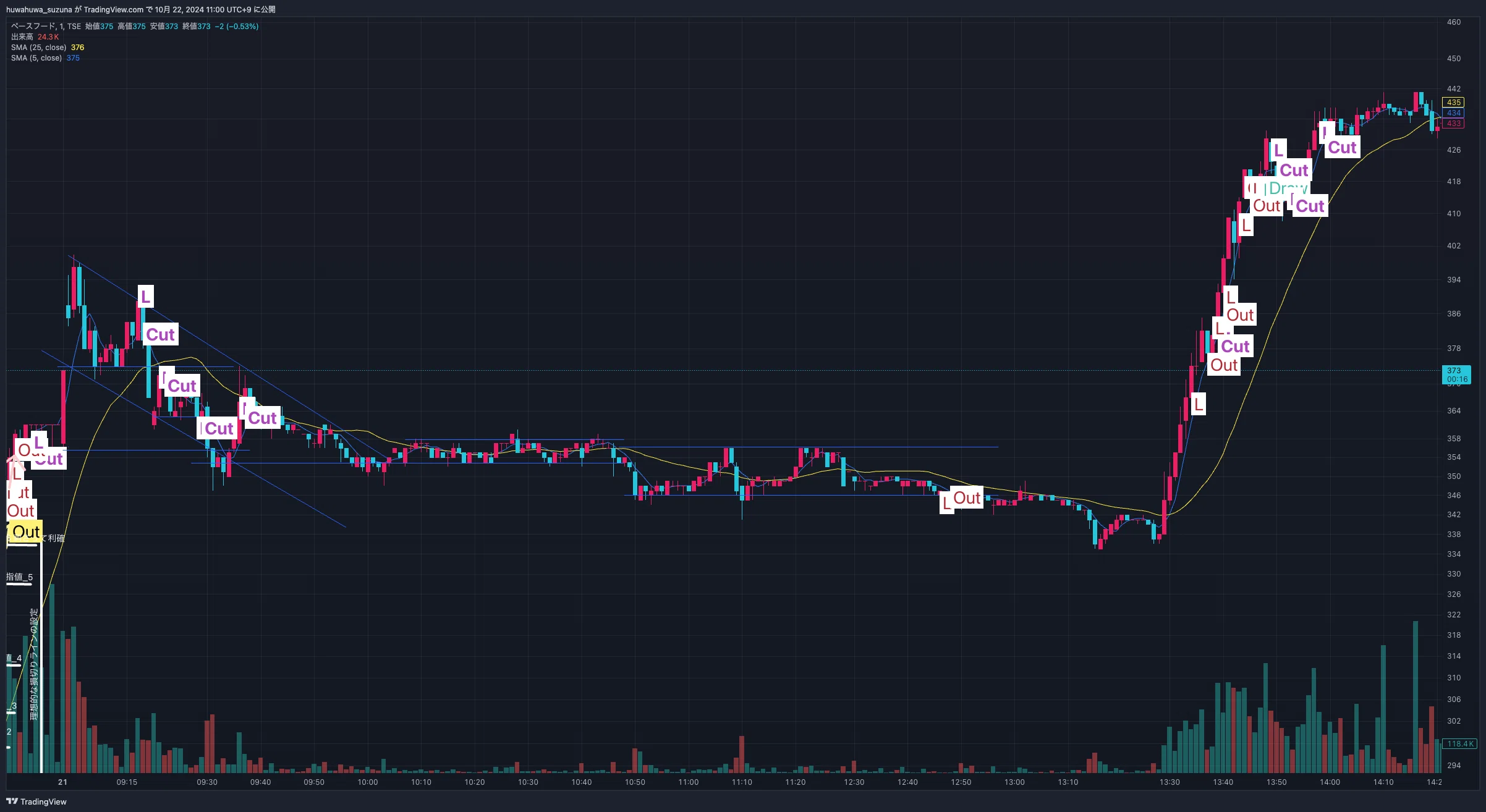1486x812 pixels.
Task: Click the 09:15 time axis label
Action: 127,782
